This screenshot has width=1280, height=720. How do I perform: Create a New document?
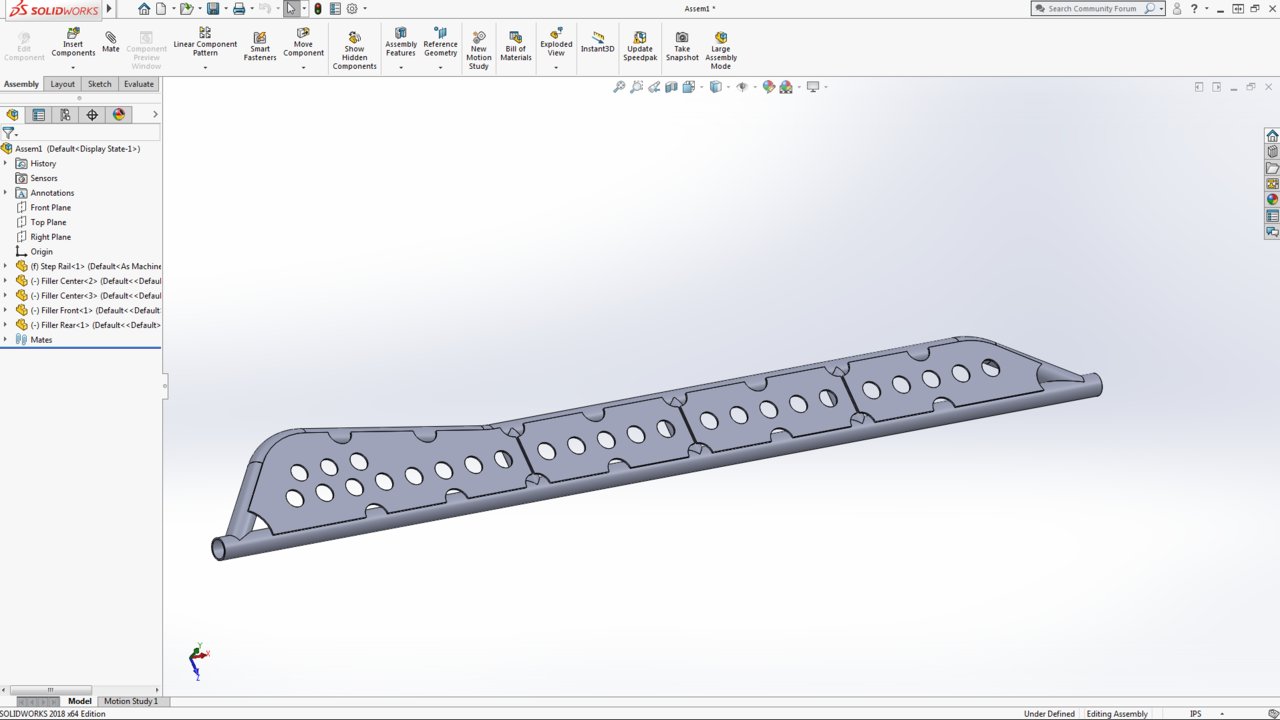pos(160,8)
